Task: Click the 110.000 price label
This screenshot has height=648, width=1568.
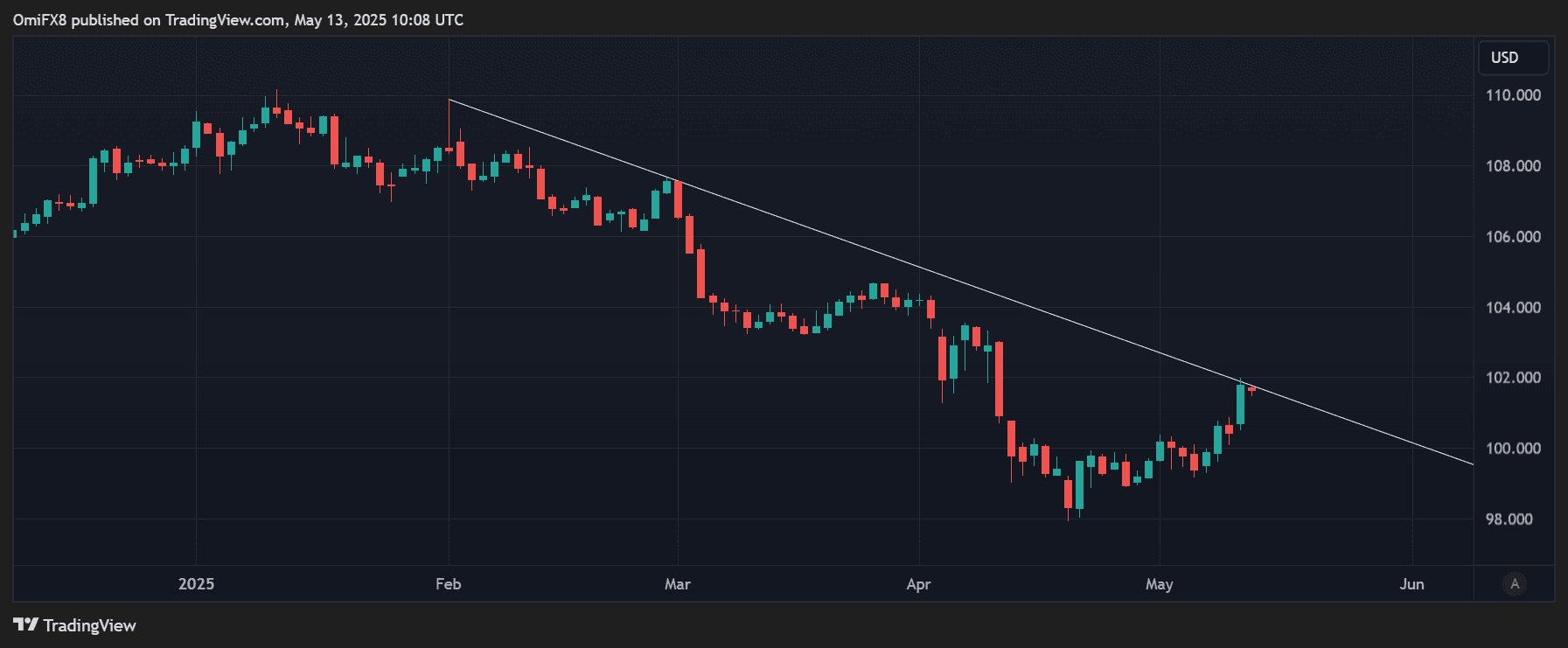Action: pyautogui.click(x=1513, y=95)
